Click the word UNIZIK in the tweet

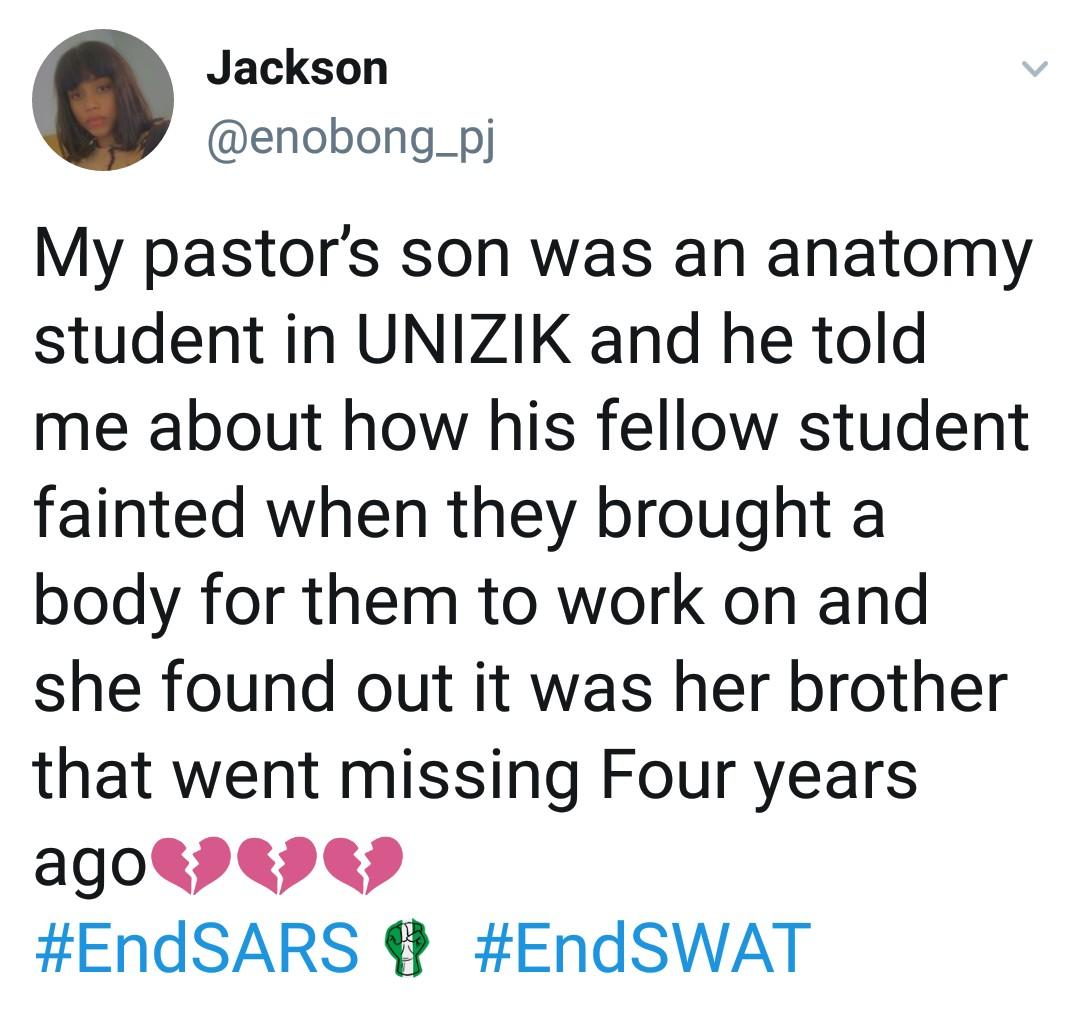(x=466, y=342)
